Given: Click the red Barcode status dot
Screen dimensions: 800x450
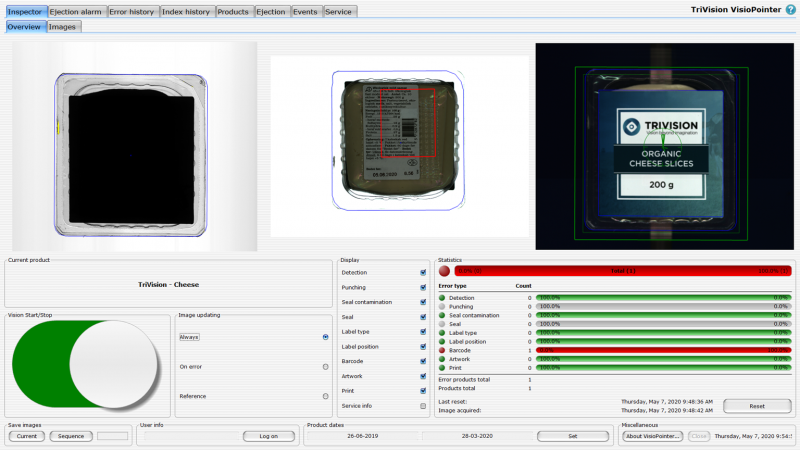Looking at the screenshot, I should click(442, 350).
